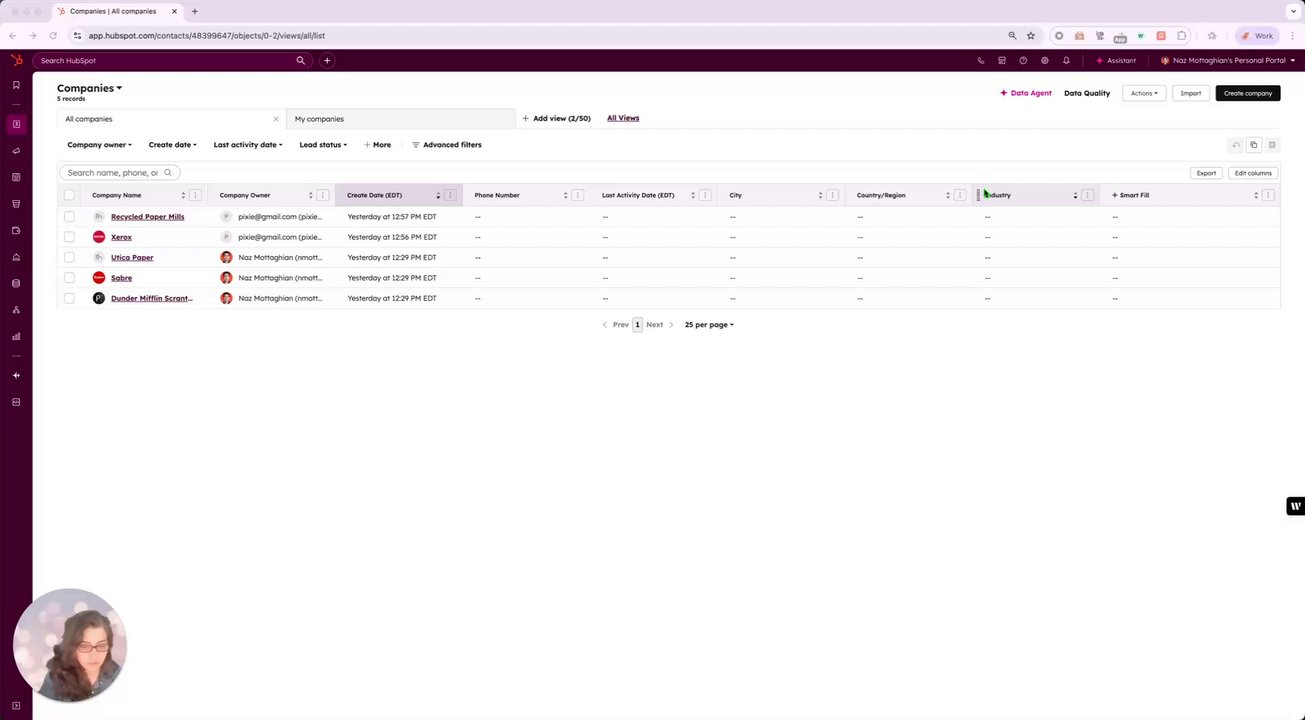Click the Import button
This screenshot has width=1305, height=720.
coord(1190,93)
